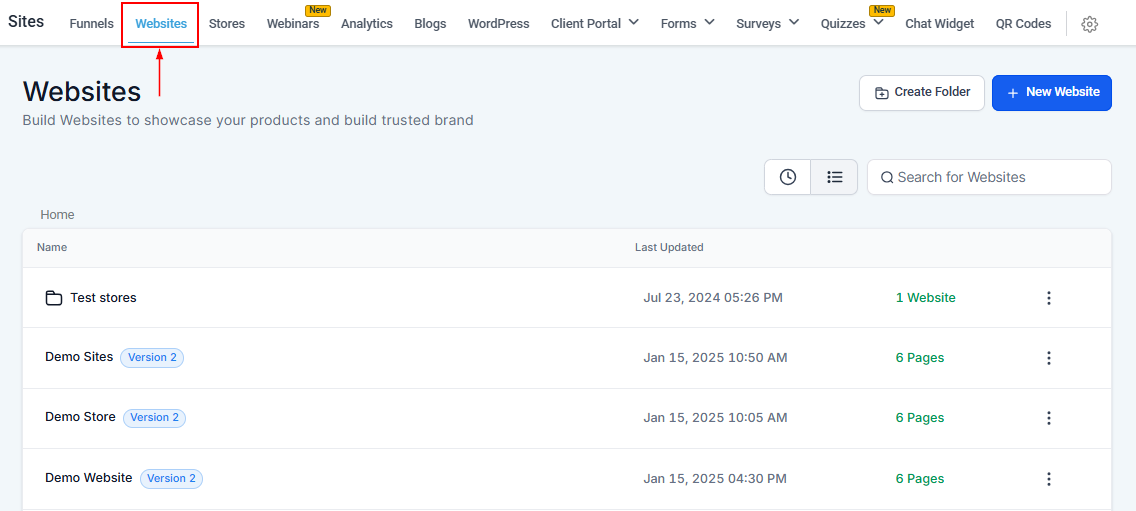Screen dimensions: 1136x511
Task: Open the settings gear icon
Action: coord(1090,24)
